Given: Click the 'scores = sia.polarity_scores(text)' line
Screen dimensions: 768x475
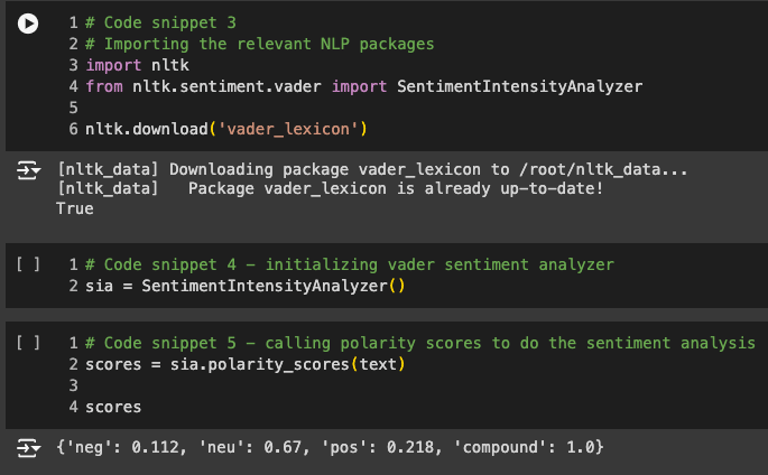Looking at the screenshot, I should (245, 364).
